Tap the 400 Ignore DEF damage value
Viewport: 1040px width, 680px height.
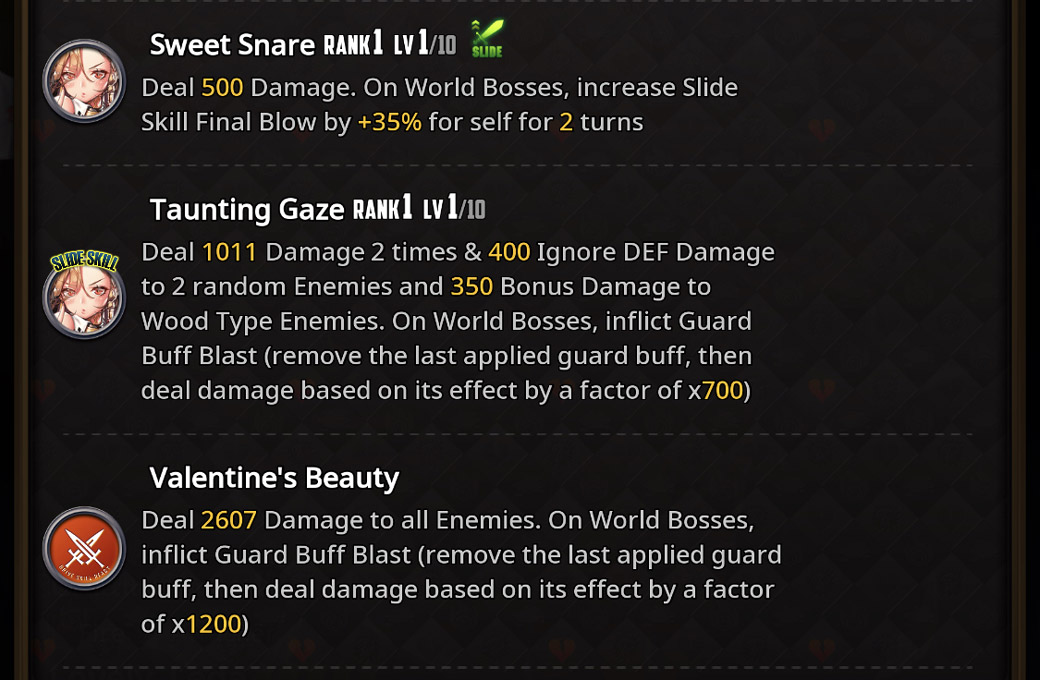pos(509,252)
